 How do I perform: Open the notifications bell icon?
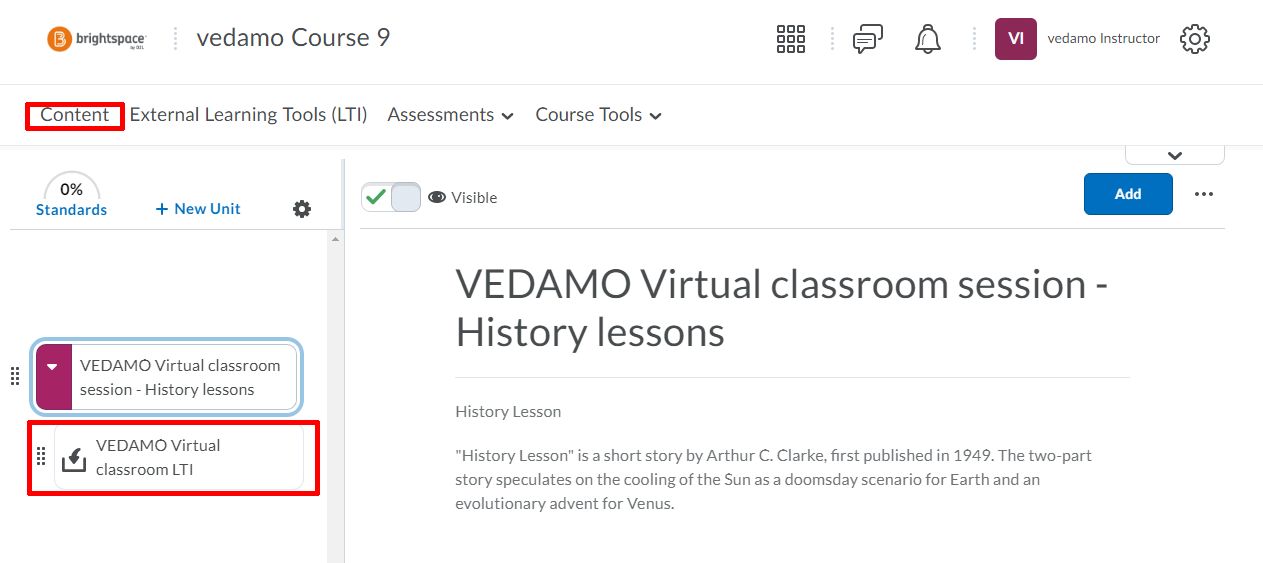click(x=928, y=39)
